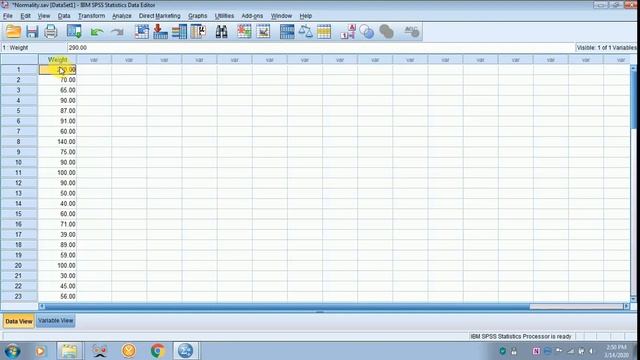The height and width of the screenshot is (360, 640).
Task: Save this document with floppy icon
Action: 32,32
